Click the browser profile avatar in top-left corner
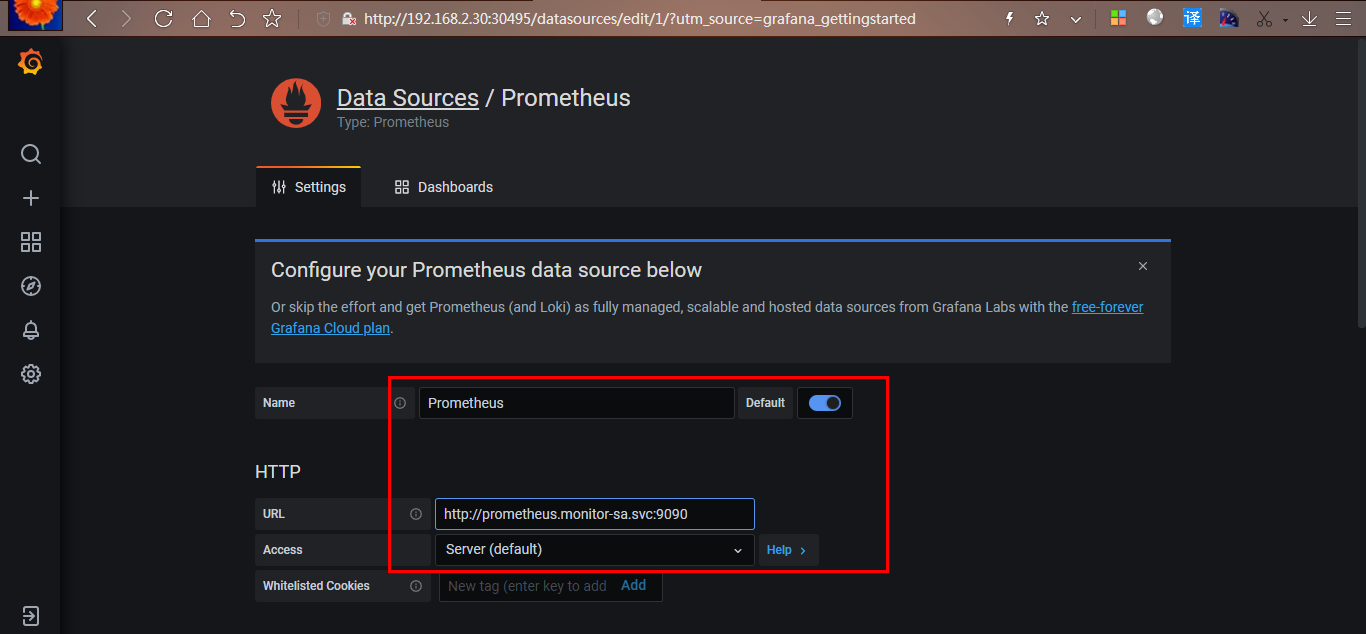This screenshot has width=1366, height=634. pyautogui.click(x=36, y=15)
